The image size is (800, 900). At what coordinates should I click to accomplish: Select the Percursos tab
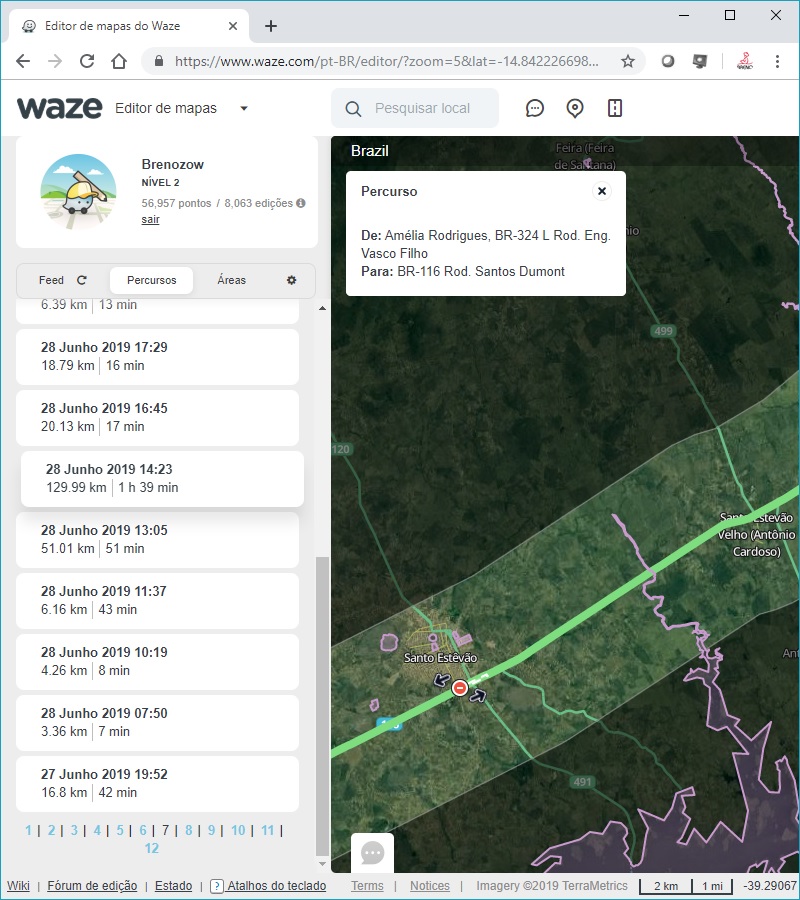151,280
